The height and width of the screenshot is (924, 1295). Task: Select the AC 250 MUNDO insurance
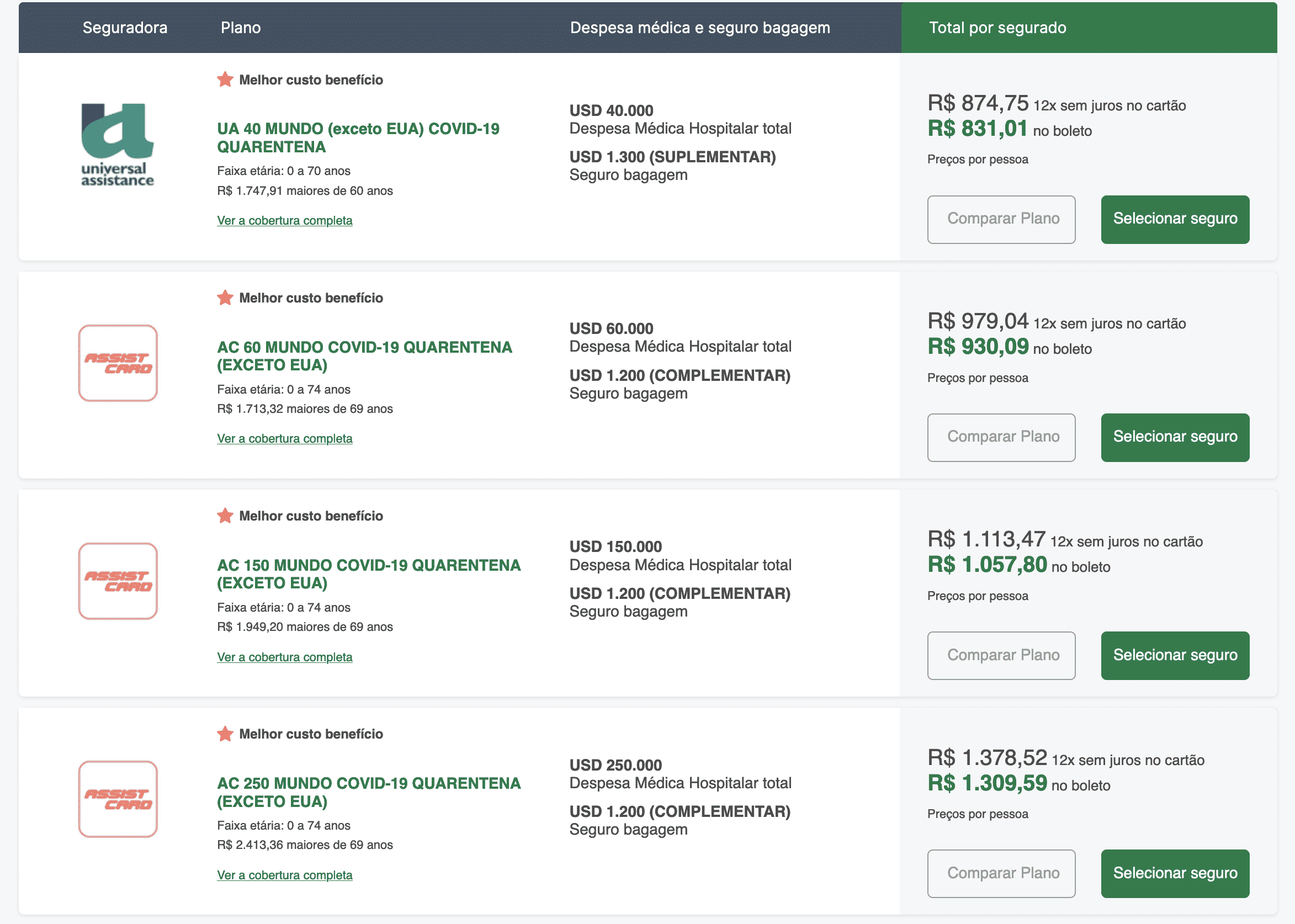1175,873
